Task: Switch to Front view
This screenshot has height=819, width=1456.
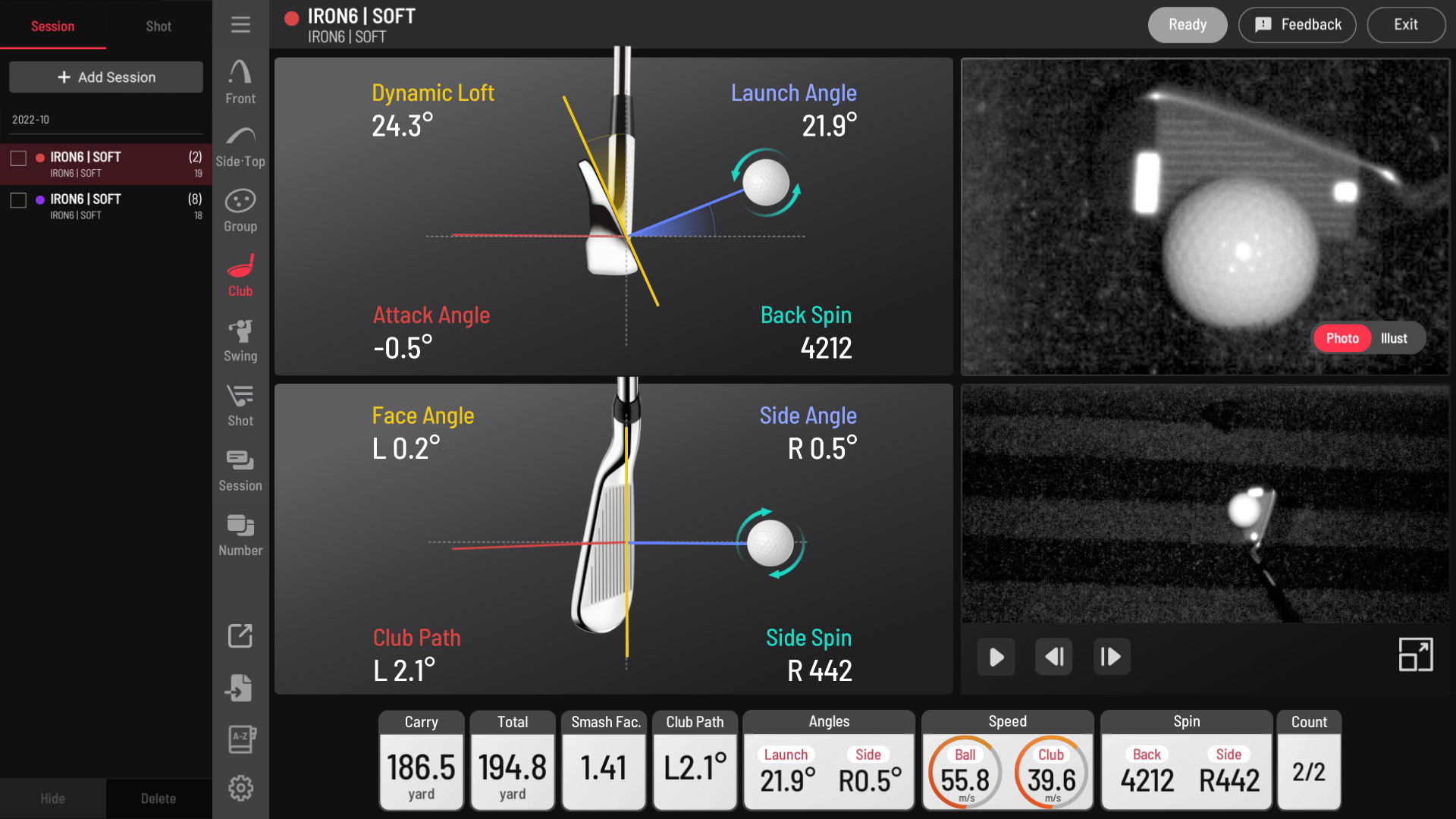Action: click(240, 82)
